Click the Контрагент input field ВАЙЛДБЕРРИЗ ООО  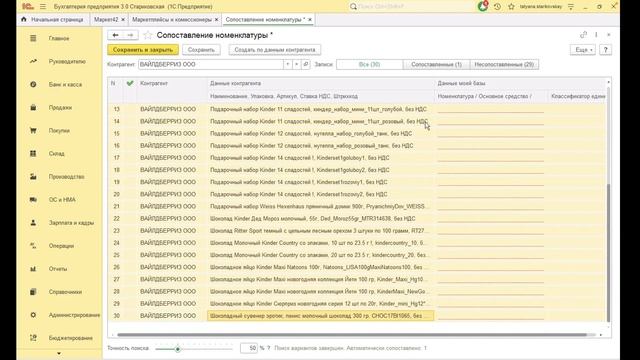[211, 64]
